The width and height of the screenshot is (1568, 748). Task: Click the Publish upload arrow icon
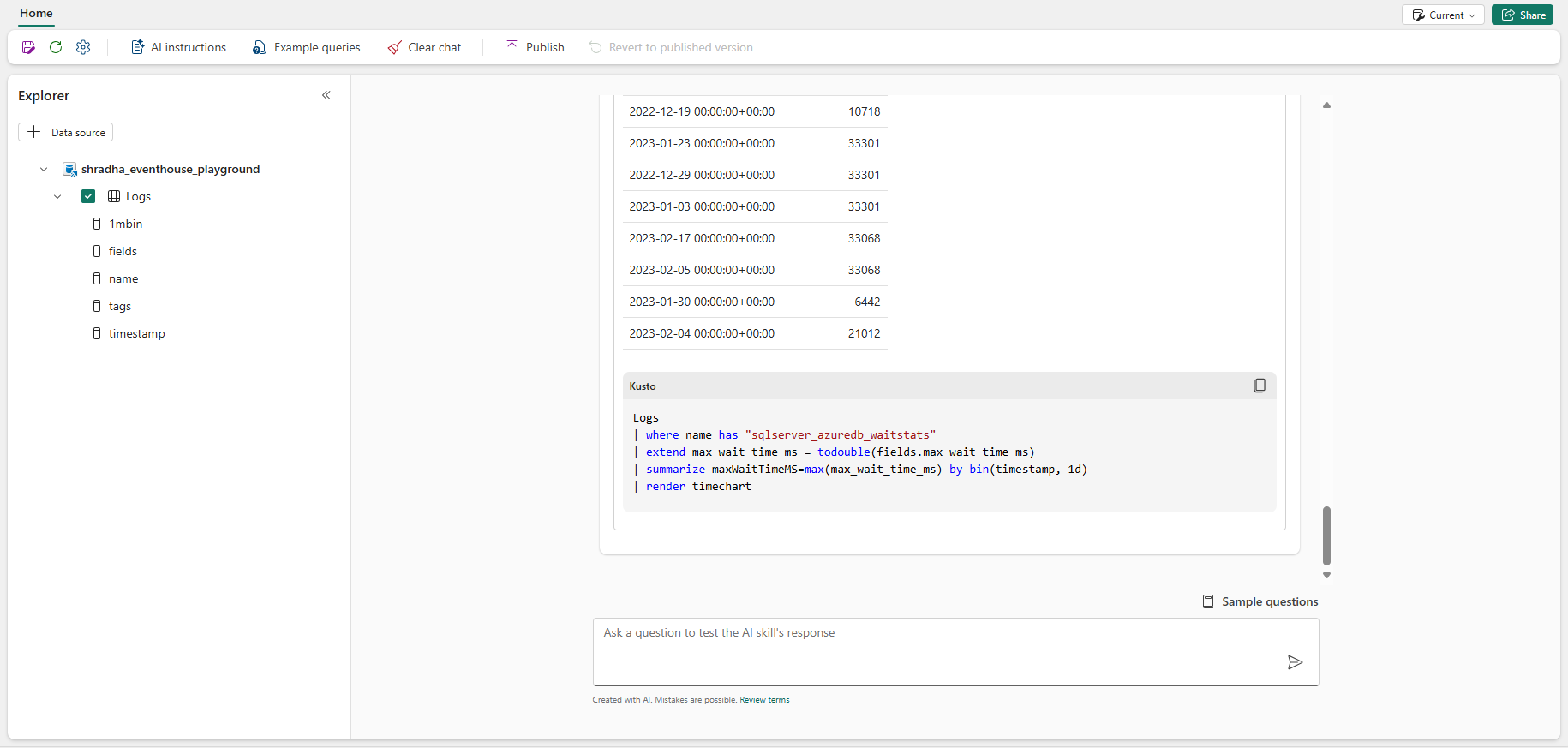[x=512, y=47]
